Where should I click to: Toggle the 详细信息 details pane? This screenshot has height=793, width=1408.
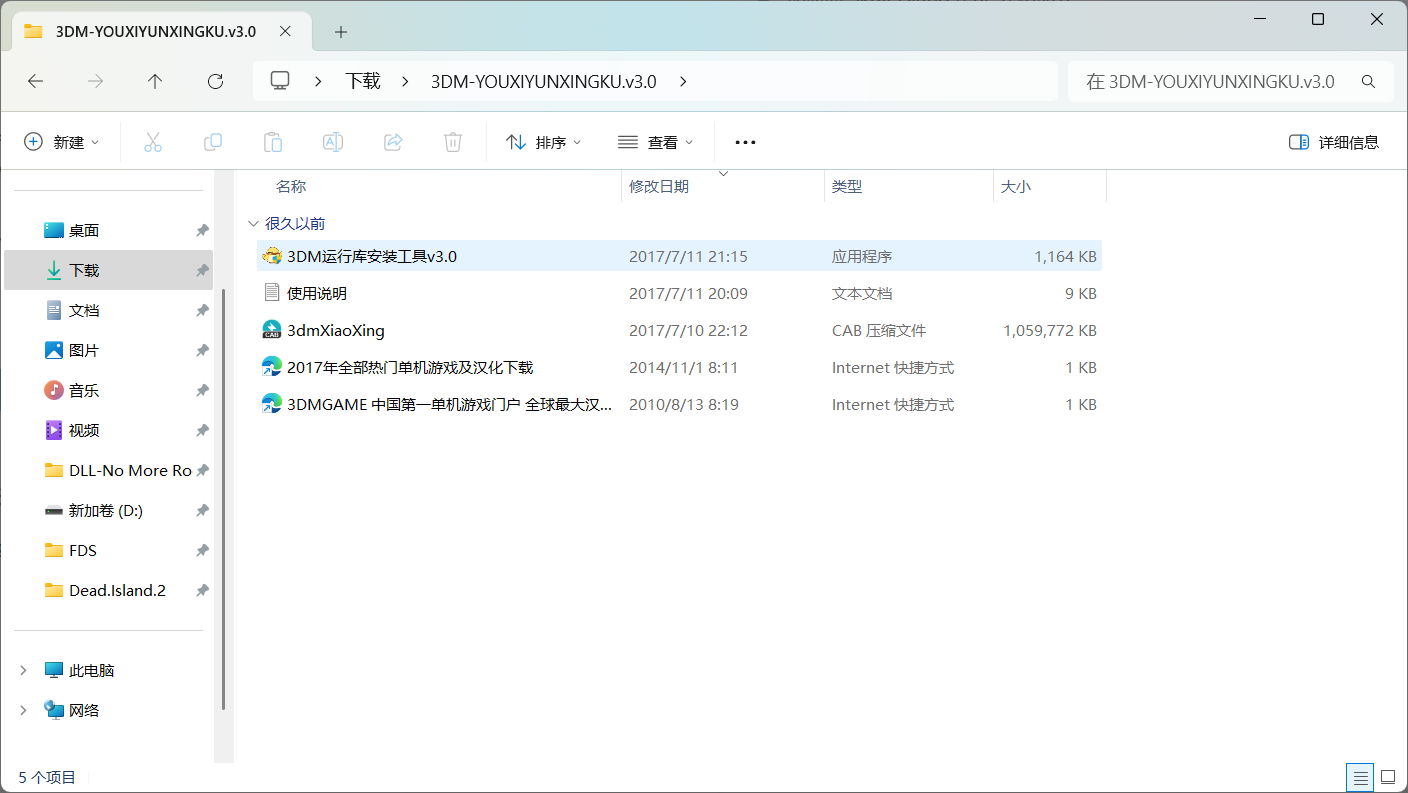tap(1334, 142)
